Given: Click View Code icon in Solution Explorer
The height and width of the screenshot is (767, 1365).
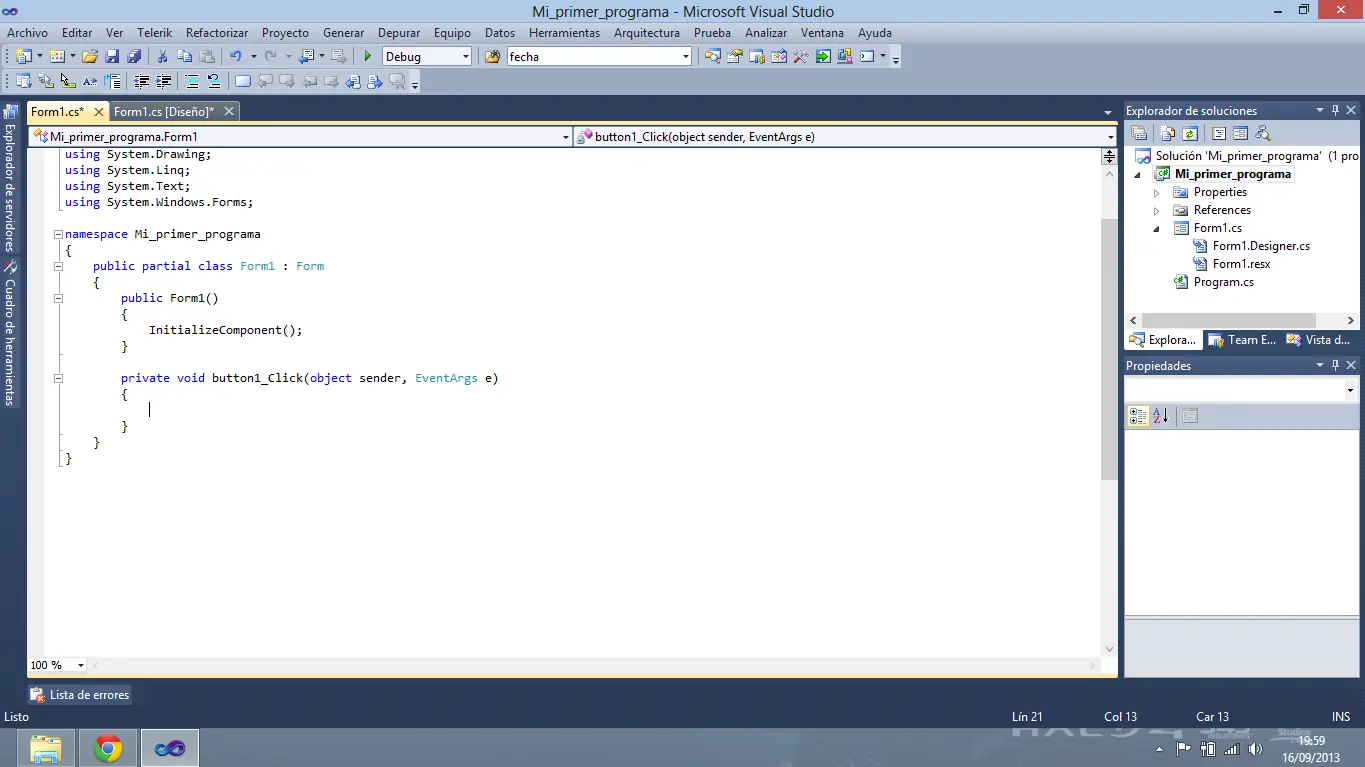Looking at the screenshot, I should pos(1219,133).
